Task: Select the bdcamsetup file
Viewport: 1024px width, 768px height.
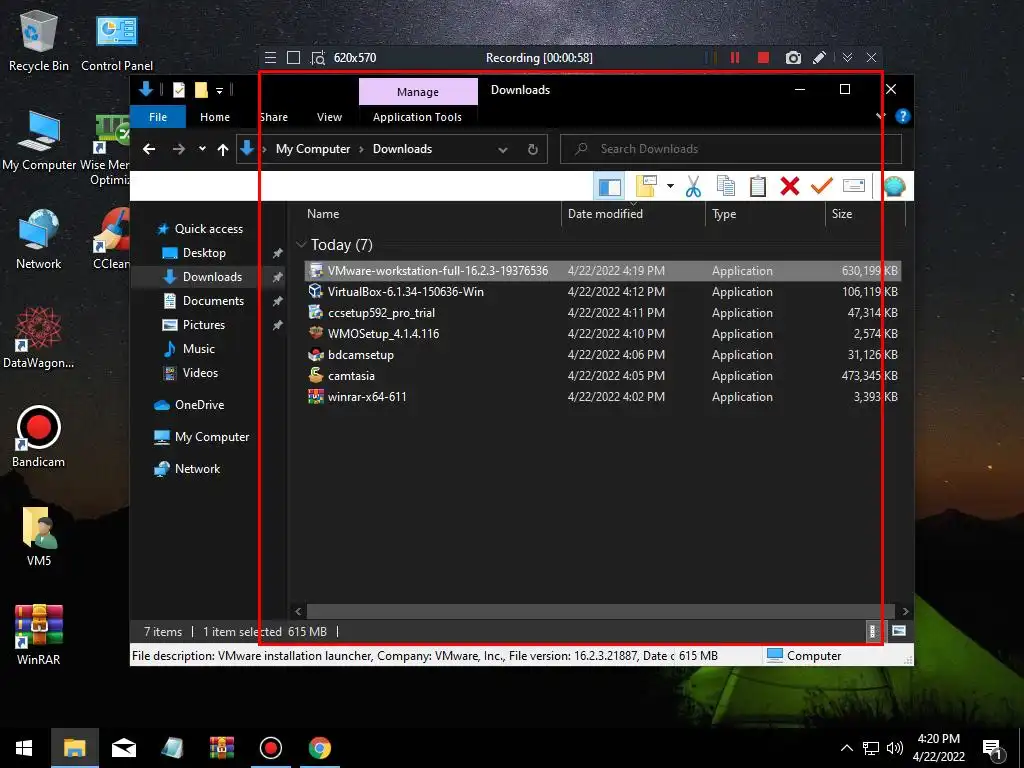Action: click(x=603, y=355)
